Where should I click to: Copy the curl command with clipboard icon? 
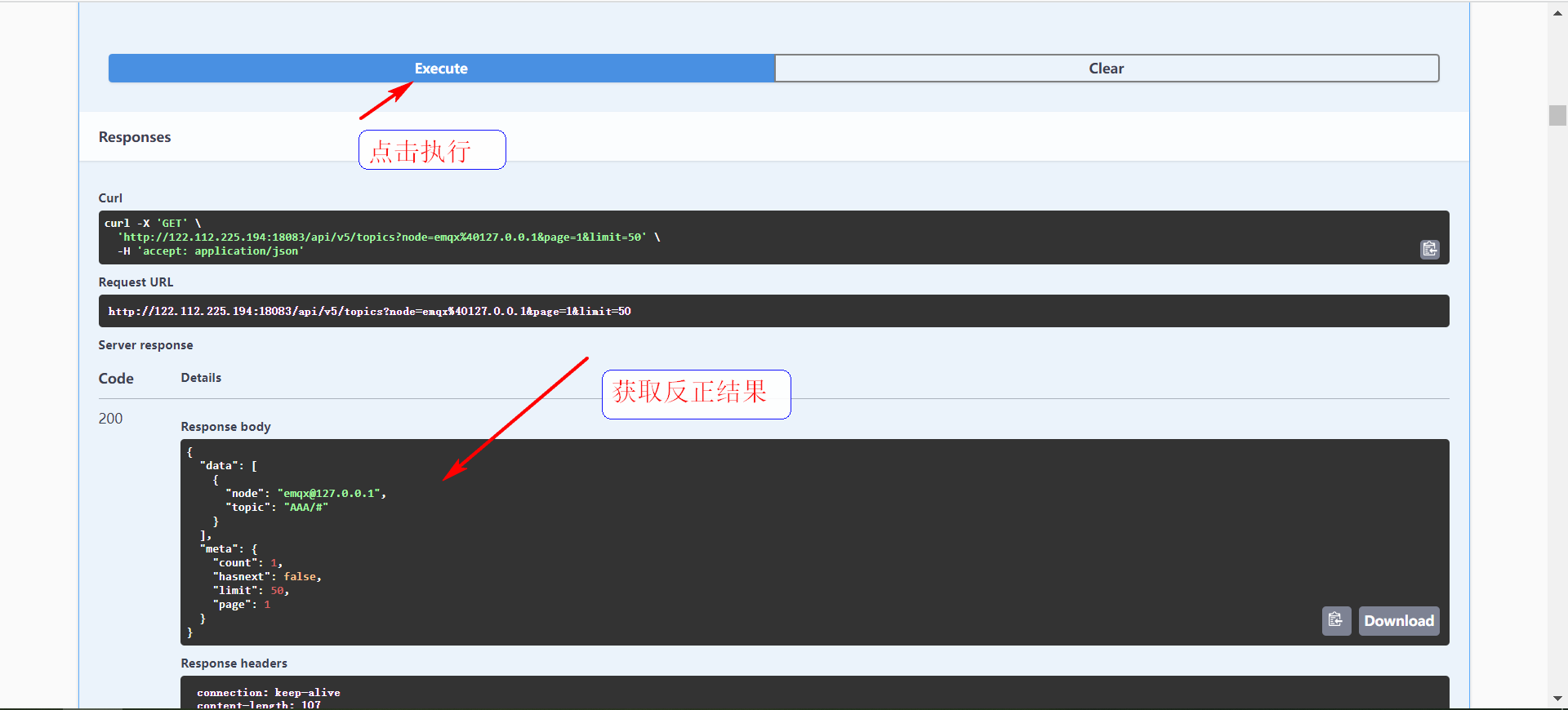[x=1429, y=249]
